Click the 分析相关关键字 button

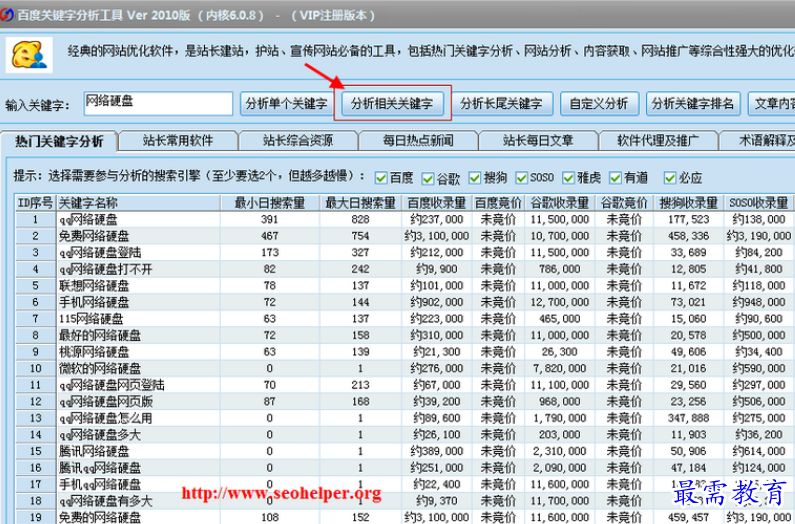tap(392, 104)
